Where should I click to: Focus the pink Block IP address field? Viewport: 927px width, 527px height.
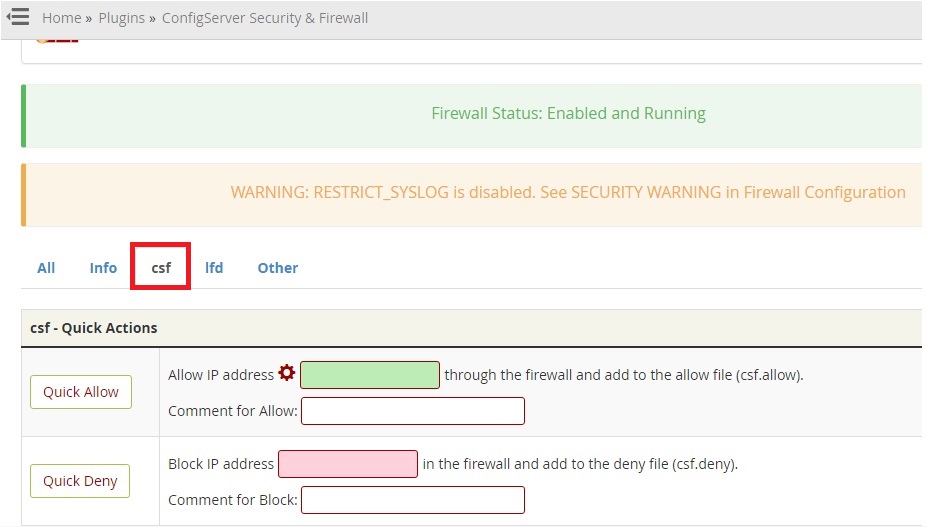click(348, 464)
